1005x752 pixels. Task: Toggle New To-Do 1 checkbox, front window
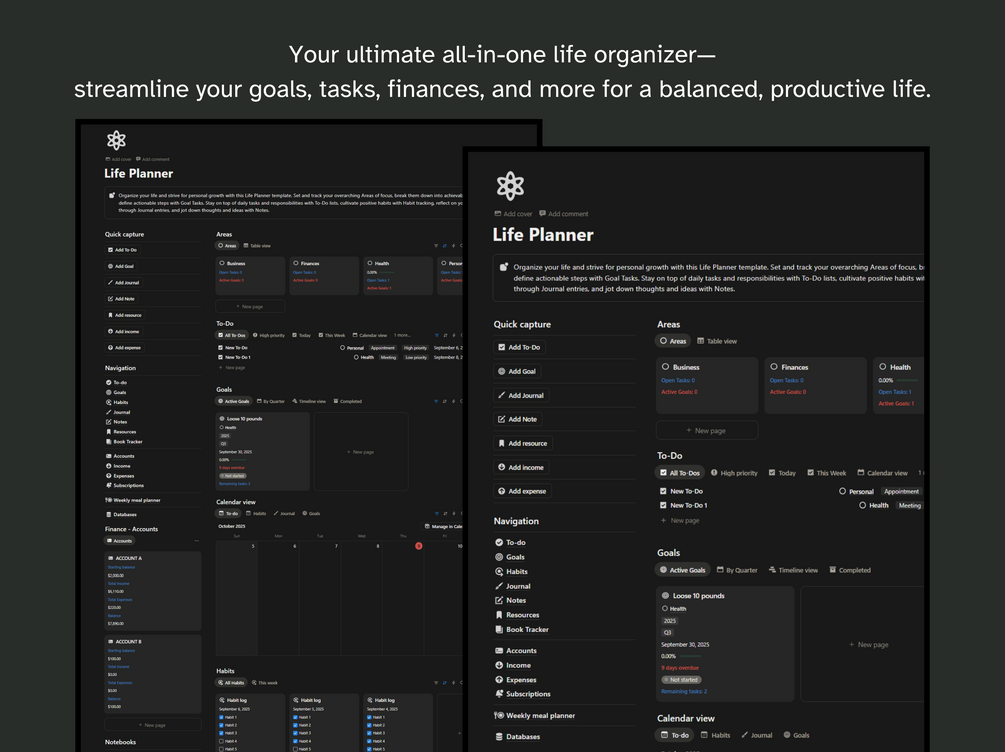[x=663, y=505]
